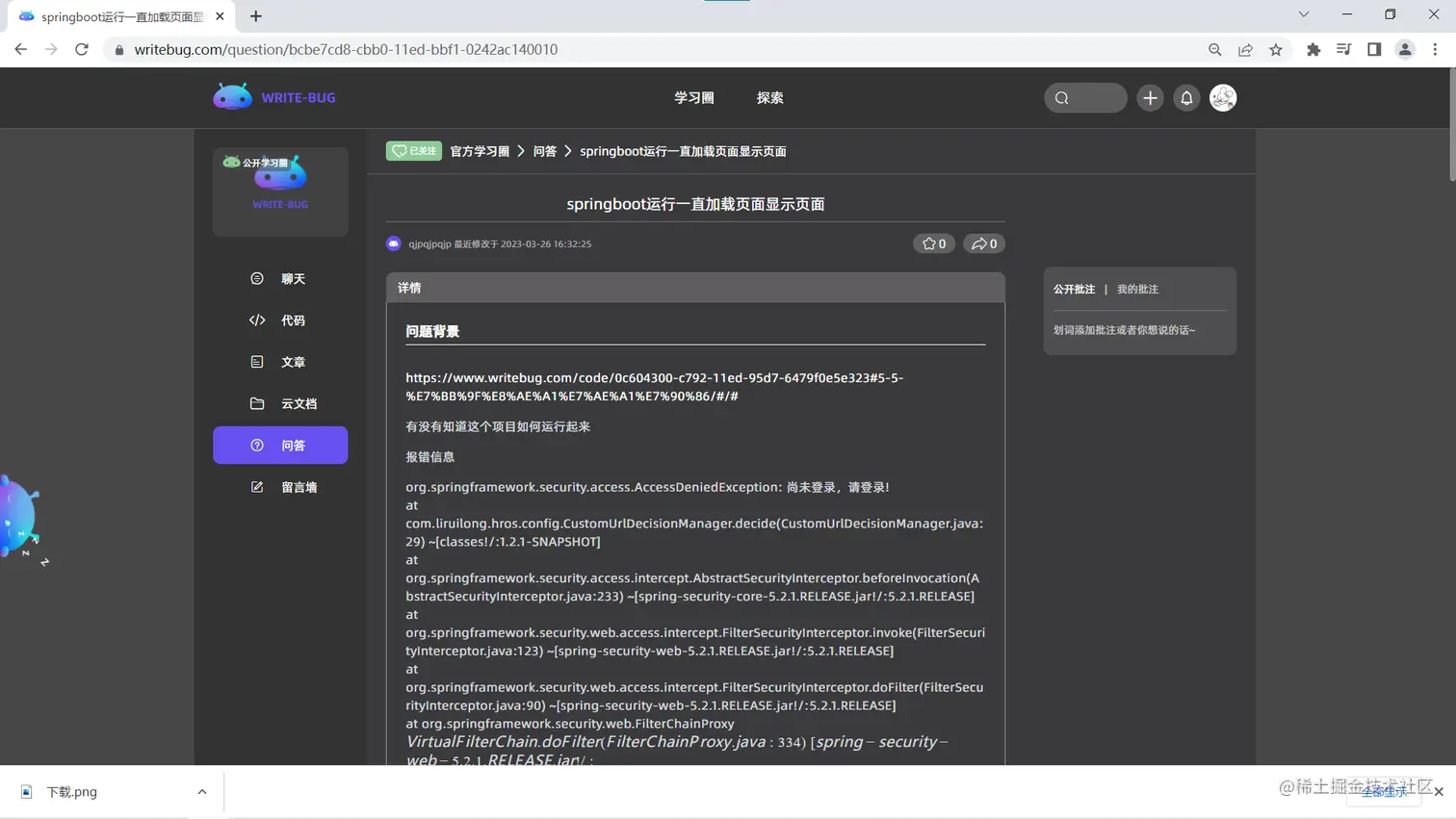Open your profile avatar in the navbar
Image resolution: width=1456 pixels, height=819 pixels.
click(1222, 97)
